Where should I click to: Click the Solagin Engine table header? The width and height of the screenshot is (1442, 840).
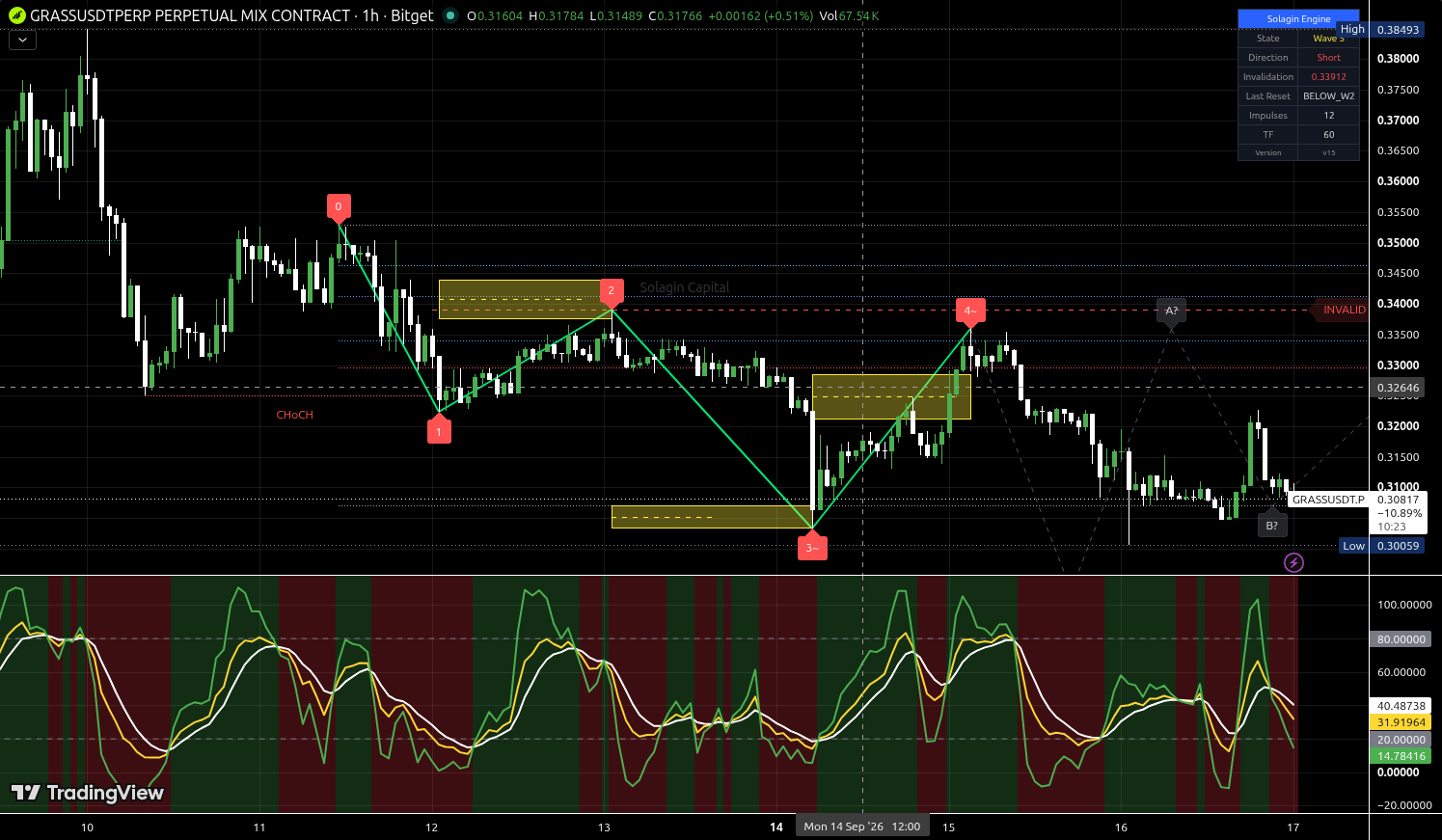pos(1299,18)
